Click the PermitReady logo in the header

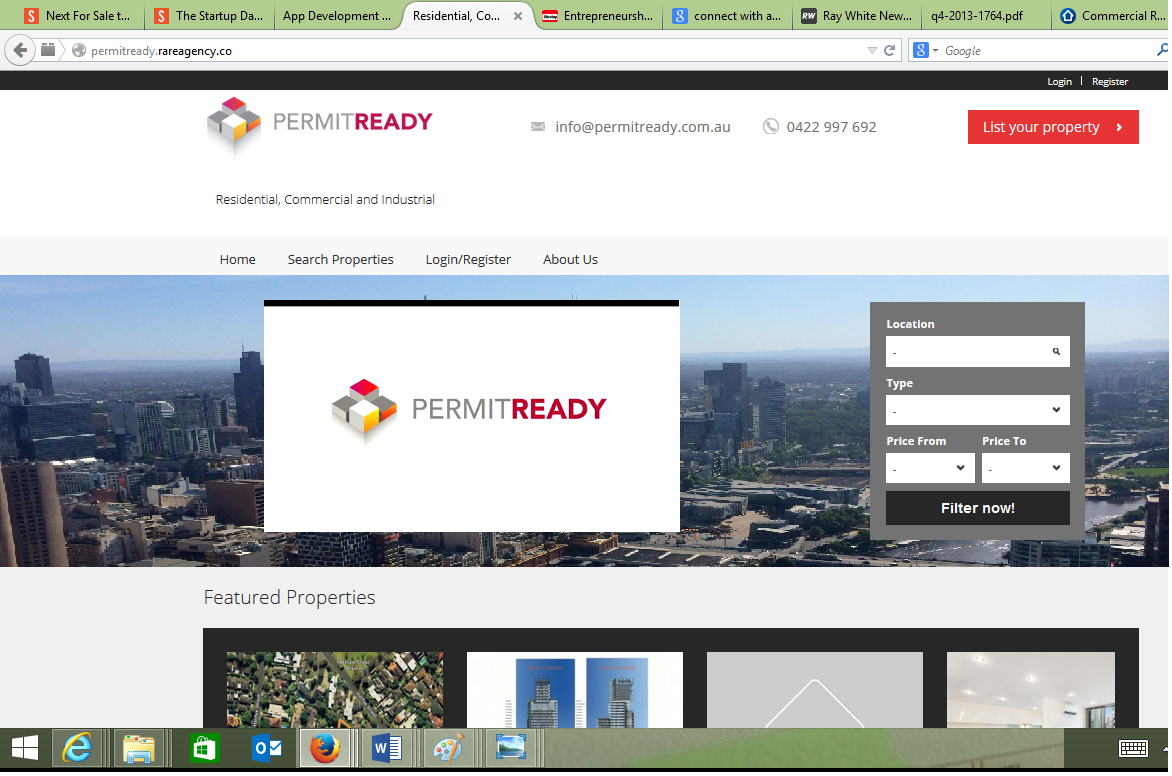[x=320, y=124]
